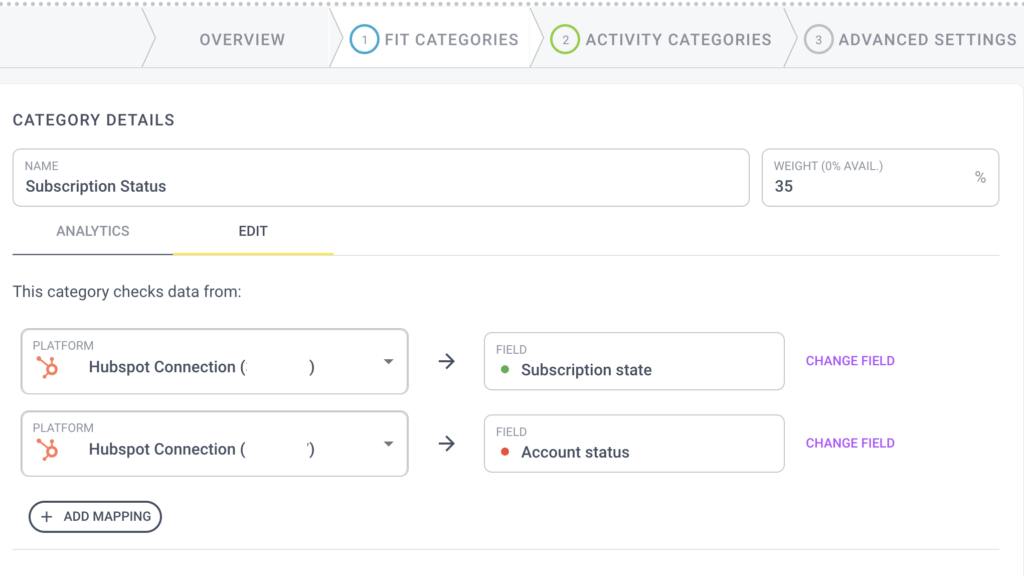The width and height of the screenshot is (1024, 576).
Task: Click the Name field containing Subscription Status
Action: tap(381, 178)
